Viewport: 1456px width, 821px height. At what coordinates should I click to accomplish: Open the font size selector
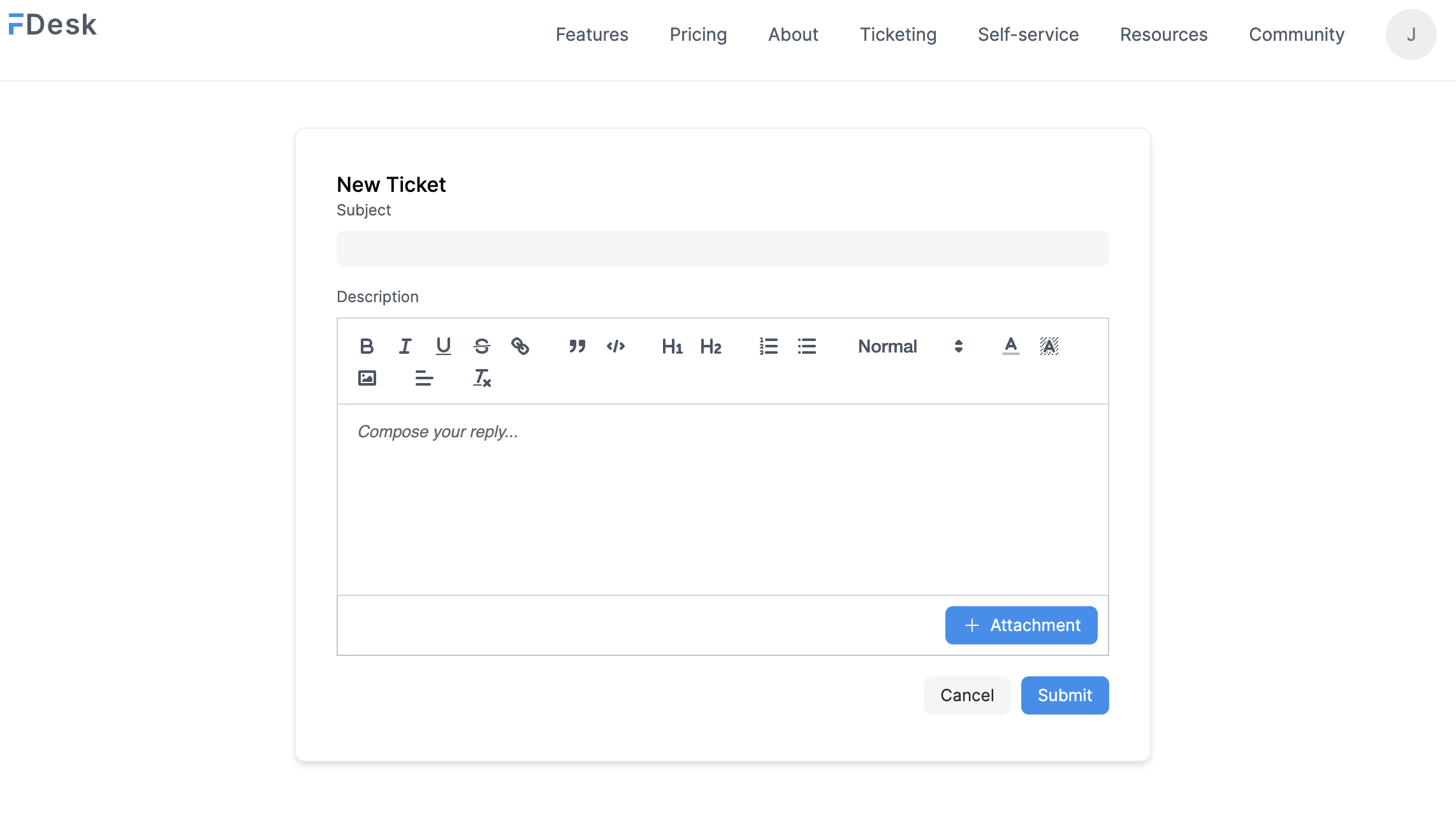tap(958, 346)
